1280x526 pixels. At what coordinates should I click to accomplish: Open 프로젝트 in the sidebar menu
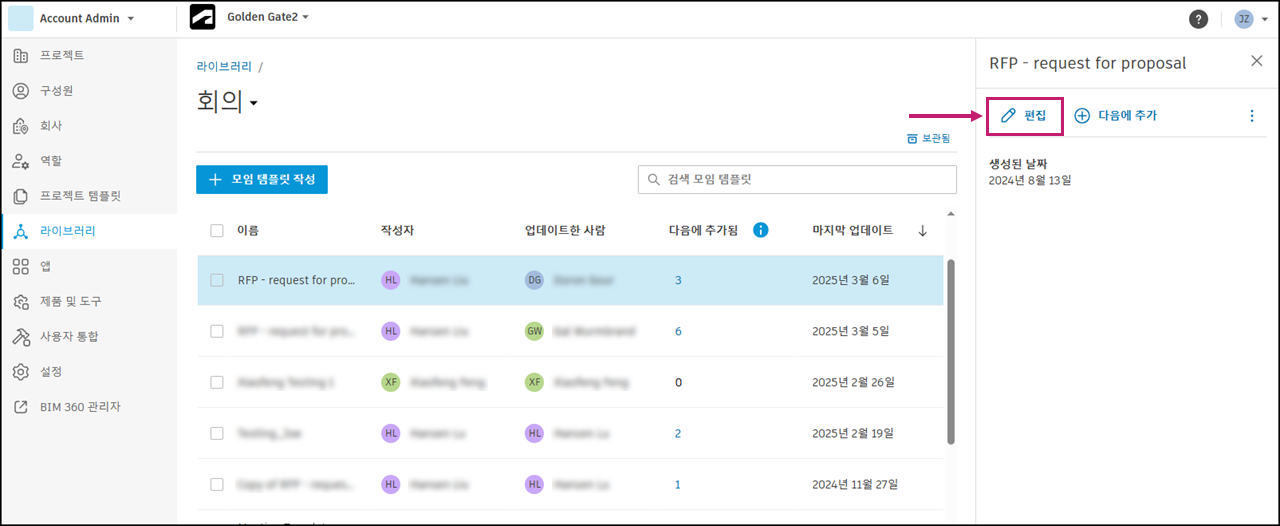[x=62, y=55]
